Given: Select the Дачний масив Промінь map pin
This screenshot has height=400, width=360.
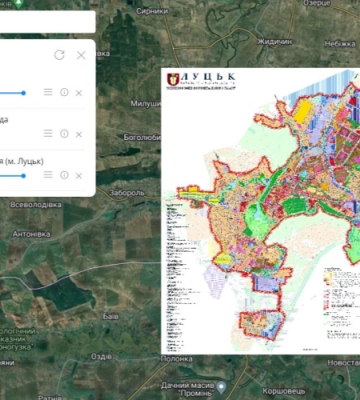Looking at the screenshot, I should (x=221, y=387).
